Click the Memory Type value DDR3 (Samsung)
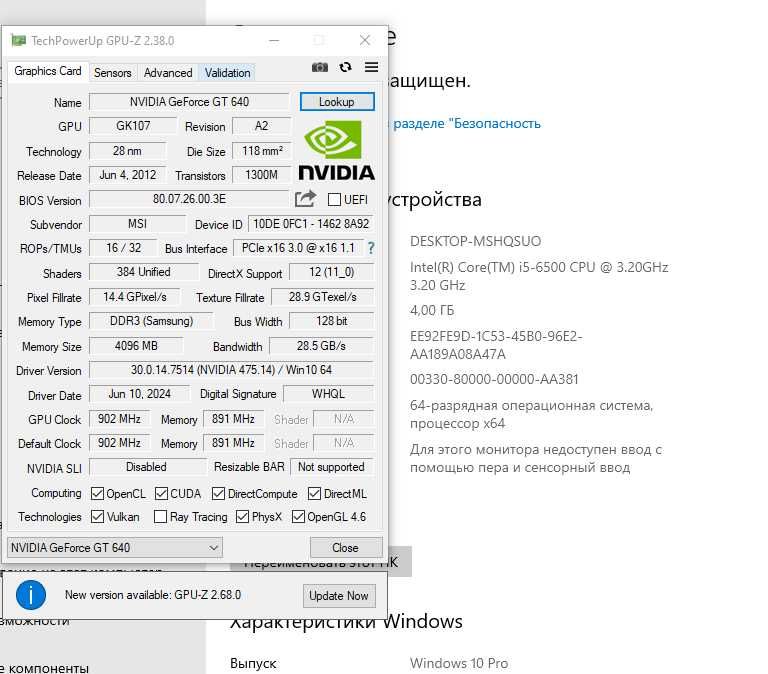Screen dimensions: 768x674 click(151, 321)
